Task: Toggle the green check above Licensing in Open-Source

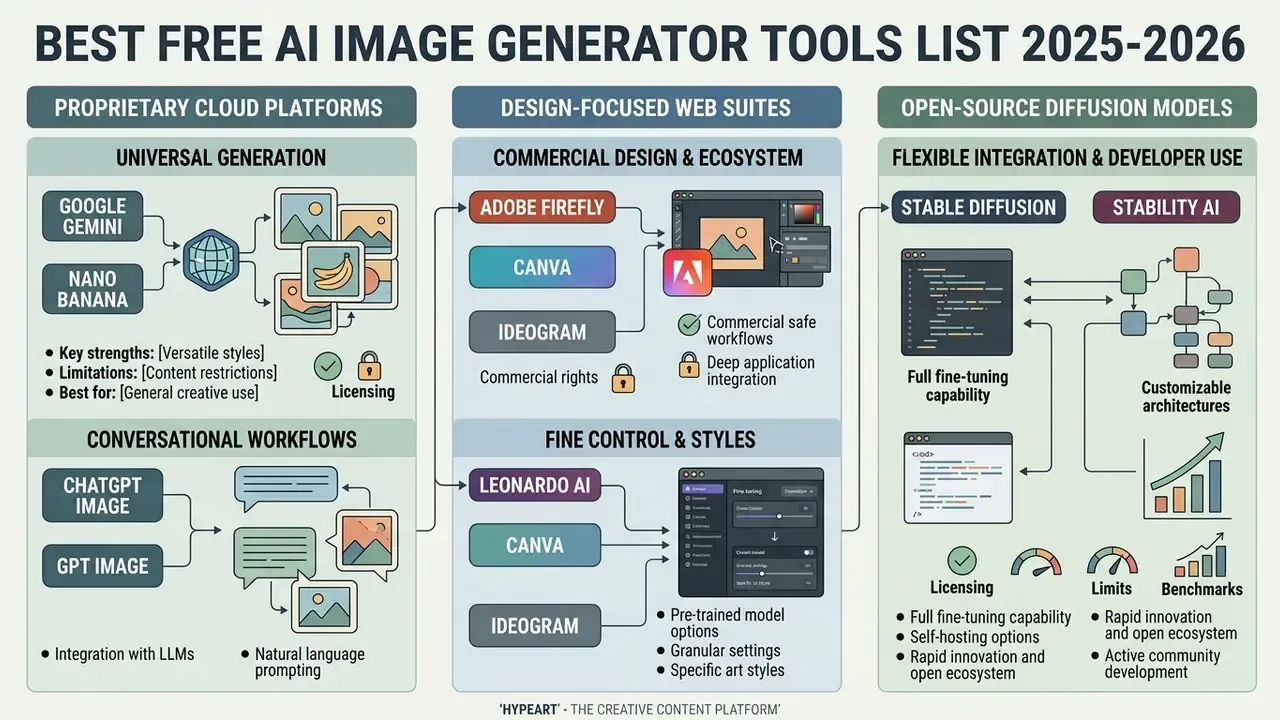Action: (x=962, y=560)
